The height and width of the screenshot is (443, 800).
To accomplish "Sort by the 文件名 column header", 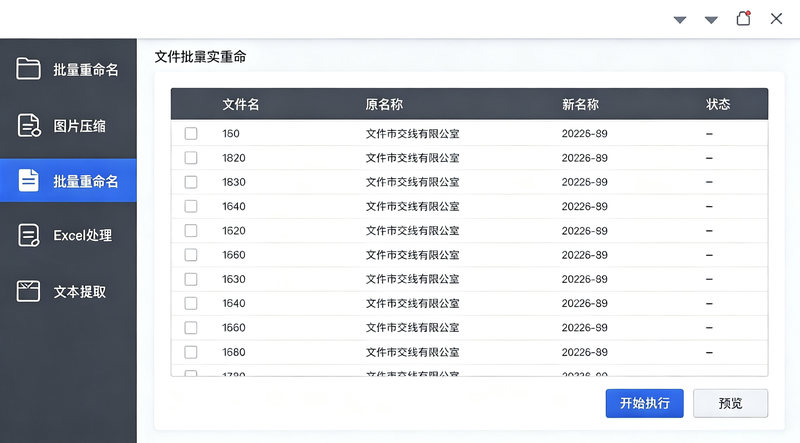I will [241, 105].
